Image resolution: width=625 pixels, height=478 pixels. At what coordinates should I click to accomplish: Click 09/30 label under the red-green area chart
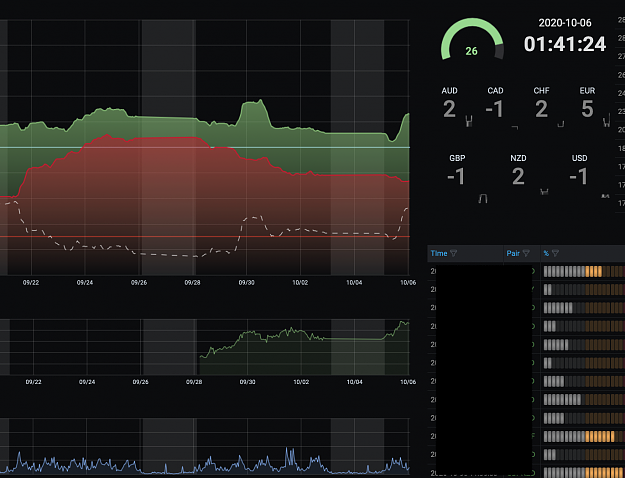[x=246, y=283]
